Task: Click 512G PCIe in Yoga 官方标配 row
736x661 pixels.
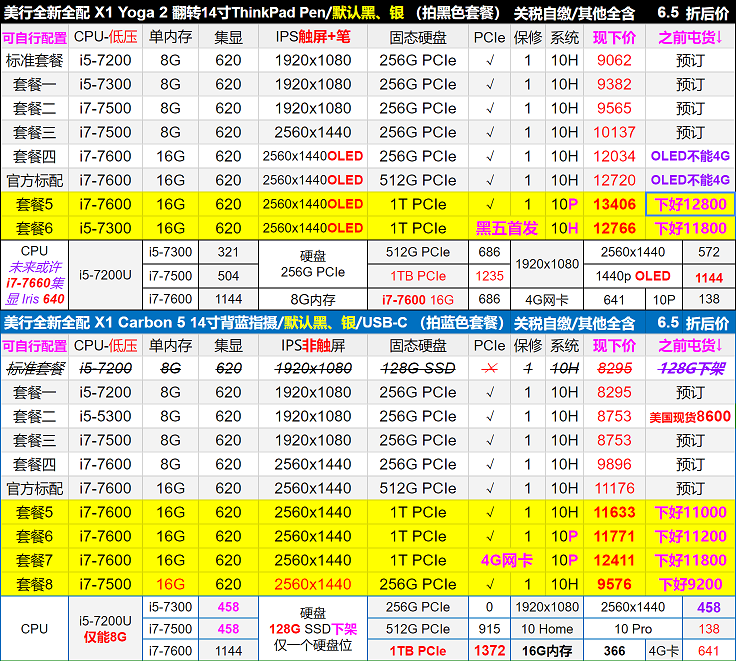Action: 418,180
